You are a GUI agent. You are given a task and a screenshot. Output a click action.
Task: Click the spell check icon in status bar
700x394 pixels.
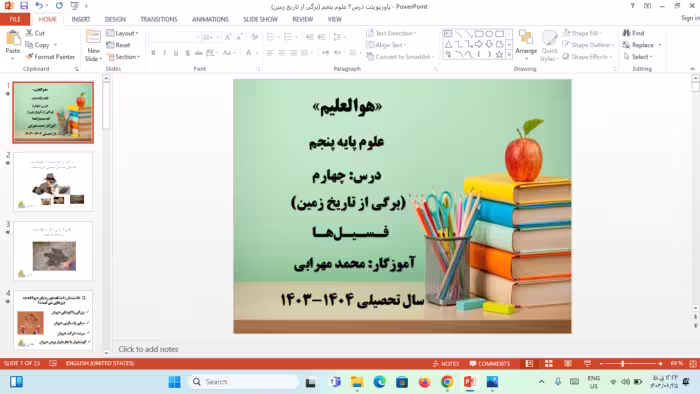(53, 363)
